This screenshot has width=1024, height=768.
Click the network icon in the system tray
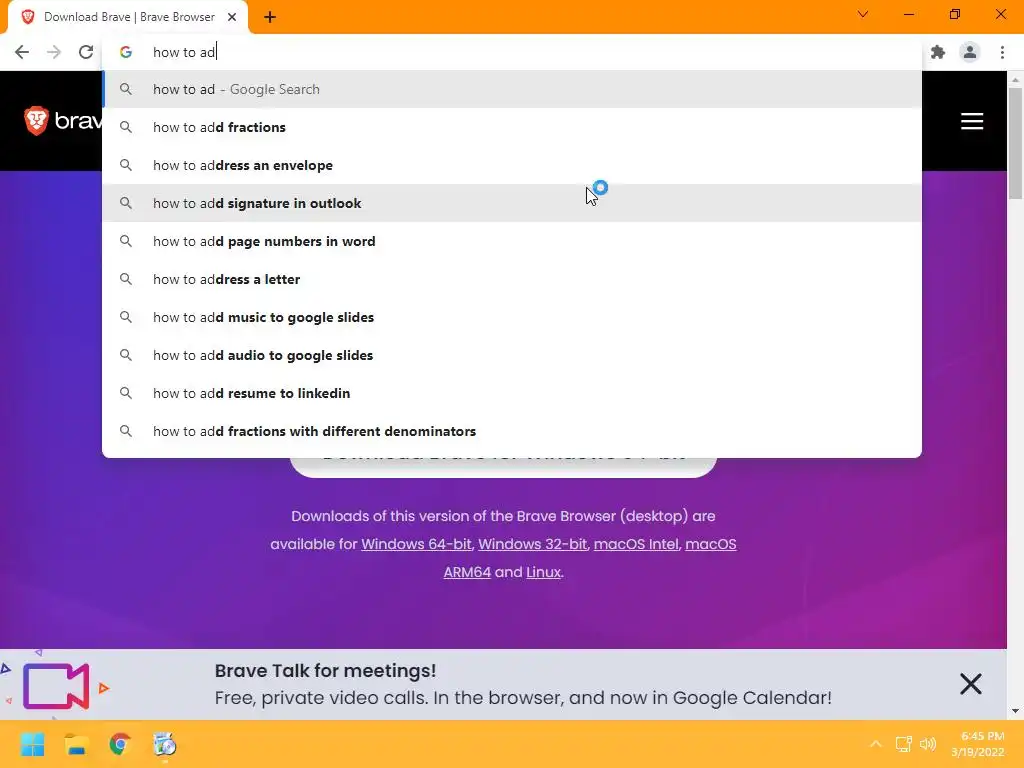904,744
